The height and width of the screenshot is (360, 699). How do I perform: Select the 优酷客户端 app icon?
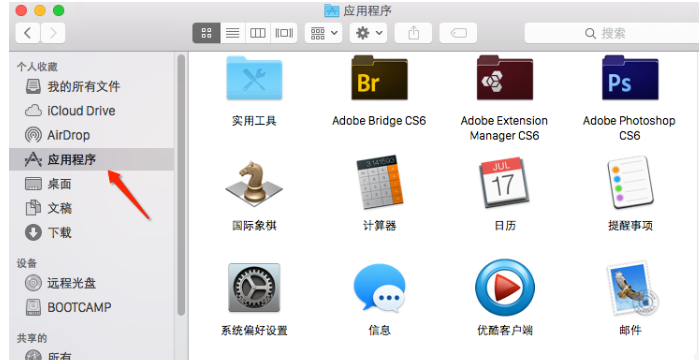(x=505, y=287)
